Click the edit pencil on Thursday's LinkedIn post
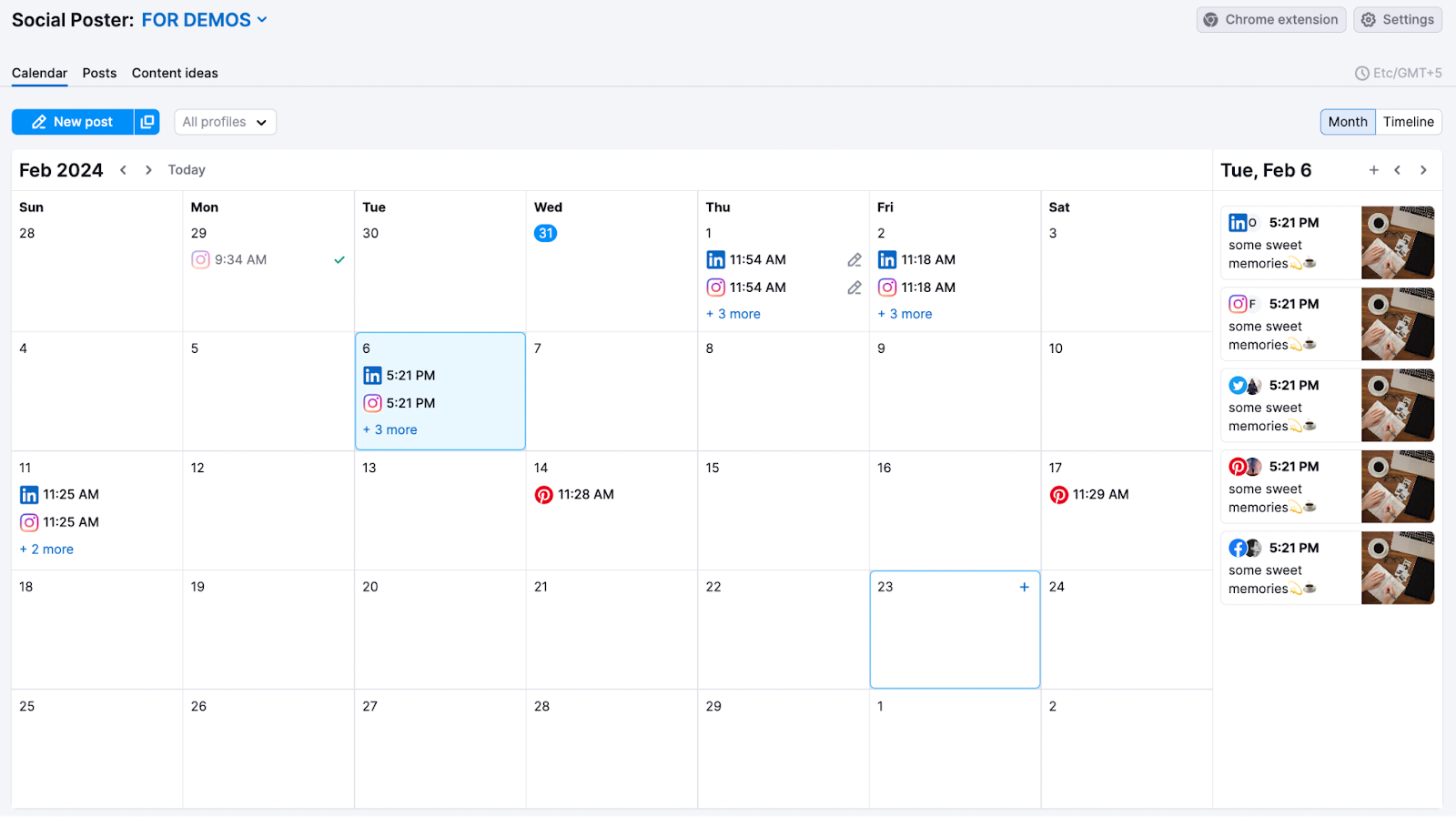Image resolution: width=1456 pixels, height=817 pixels. click(854, 260)
